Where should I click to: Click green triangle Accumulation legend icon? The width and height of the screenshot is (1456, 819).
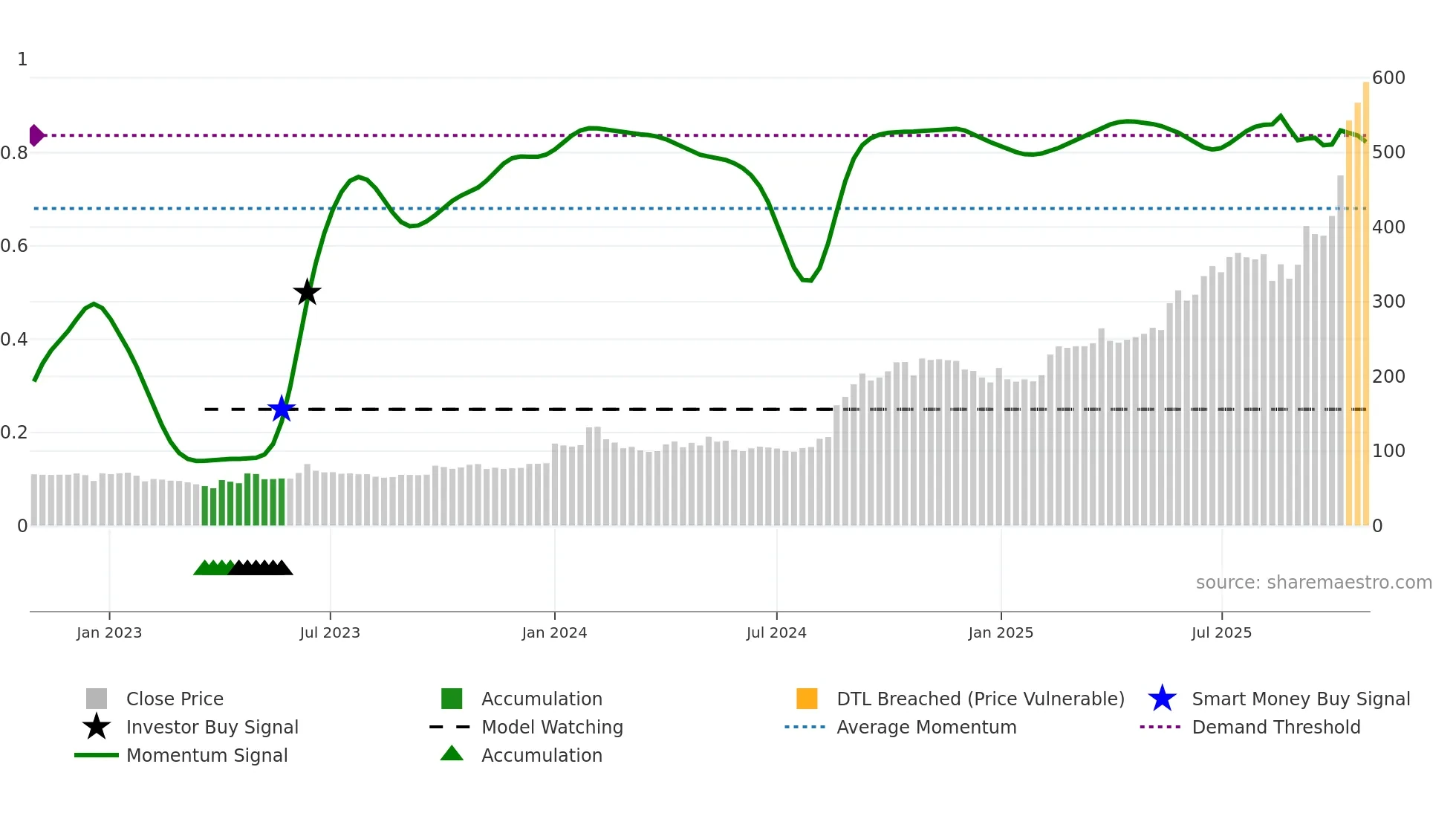[x=452, y=754]
